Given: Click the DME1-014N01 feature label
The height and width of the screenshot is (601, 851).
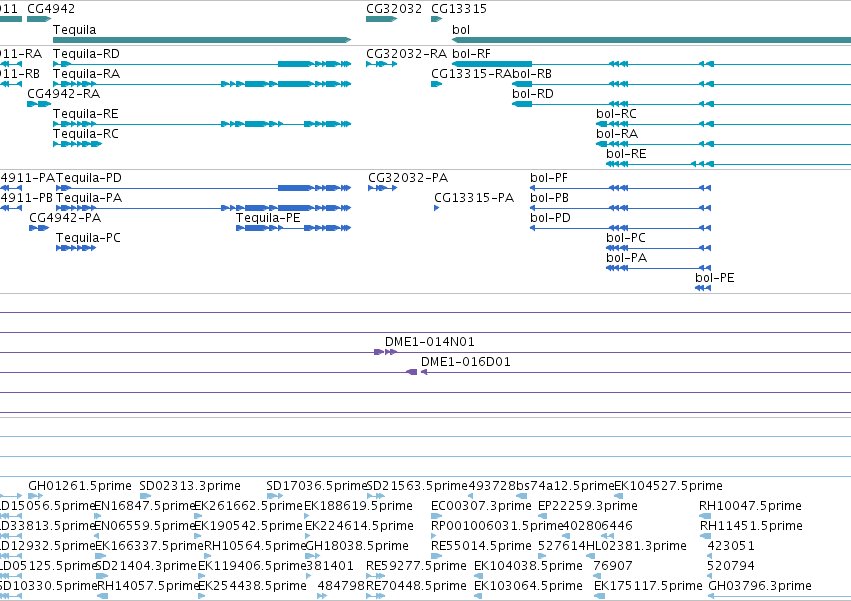Looking at the screenshot, I should coord(430,342).
